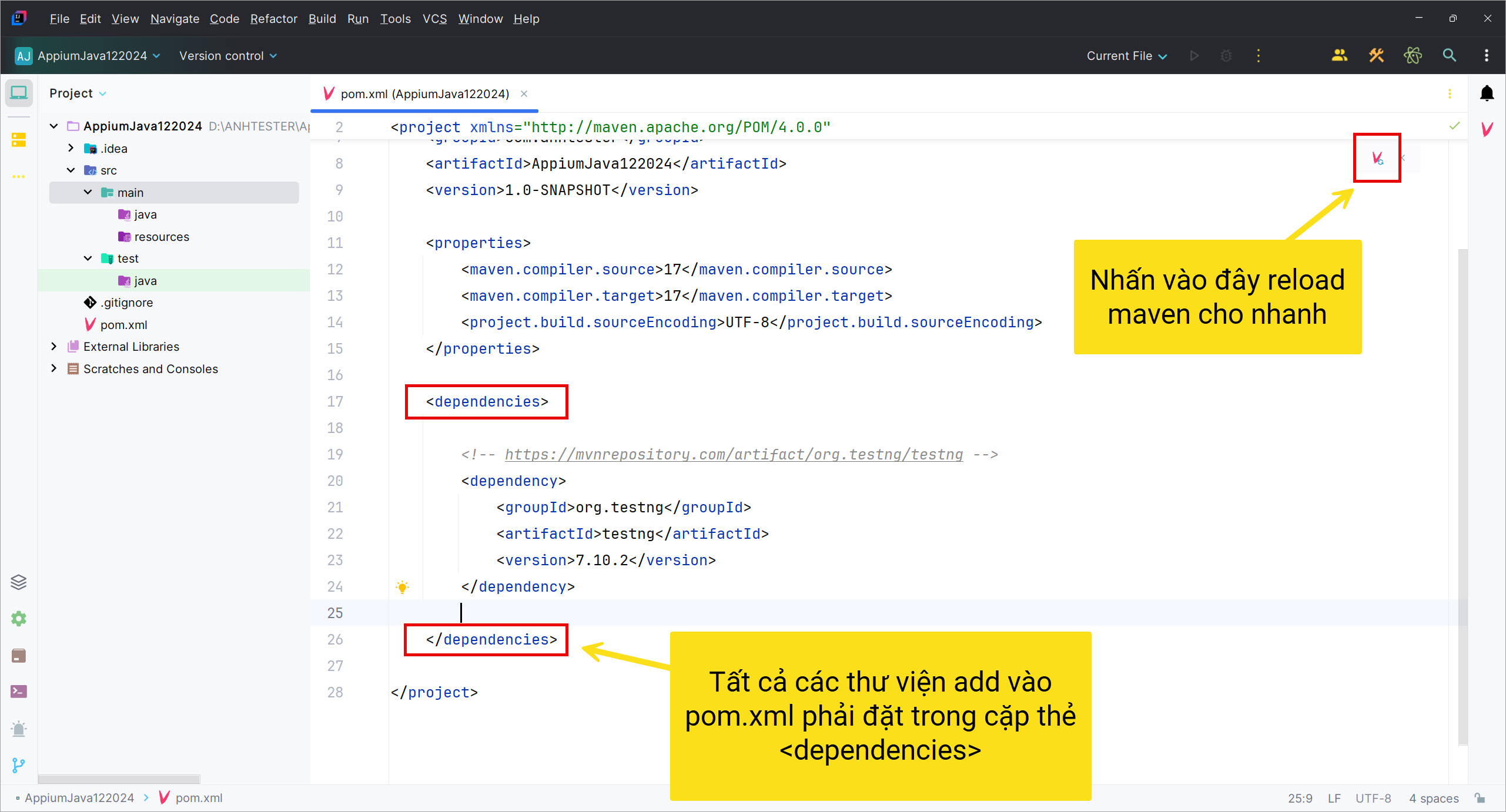The height and width of the screenshot is (812, 1506).
Task: Open IDE settings kebab menu in toolbar
Action: tap(1487, 56)
